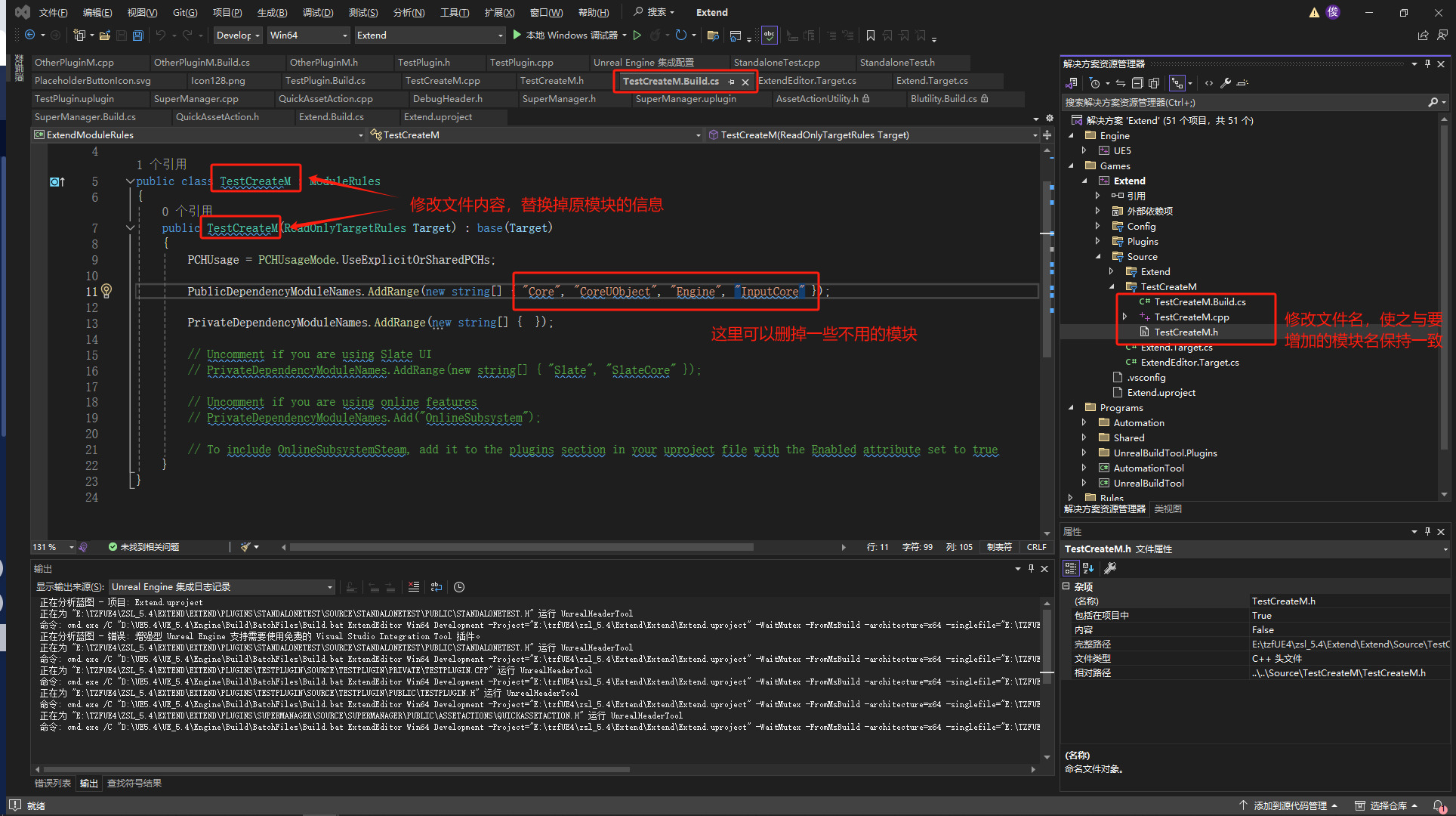Viewport: 1456px width, 816px height.
Task: Expand the Plugins folder in tree
Action: (1097, 242)
